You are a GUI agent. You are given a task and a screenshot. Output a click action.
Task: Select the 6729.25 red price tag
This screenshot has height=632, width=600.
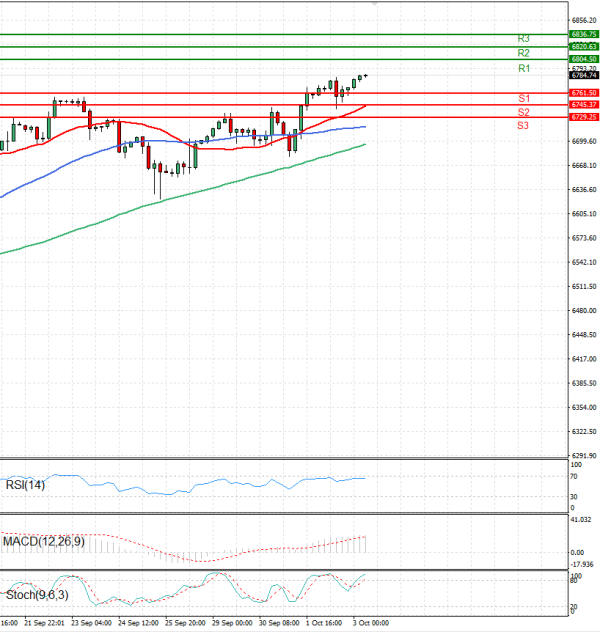click(x=583, y=117)
